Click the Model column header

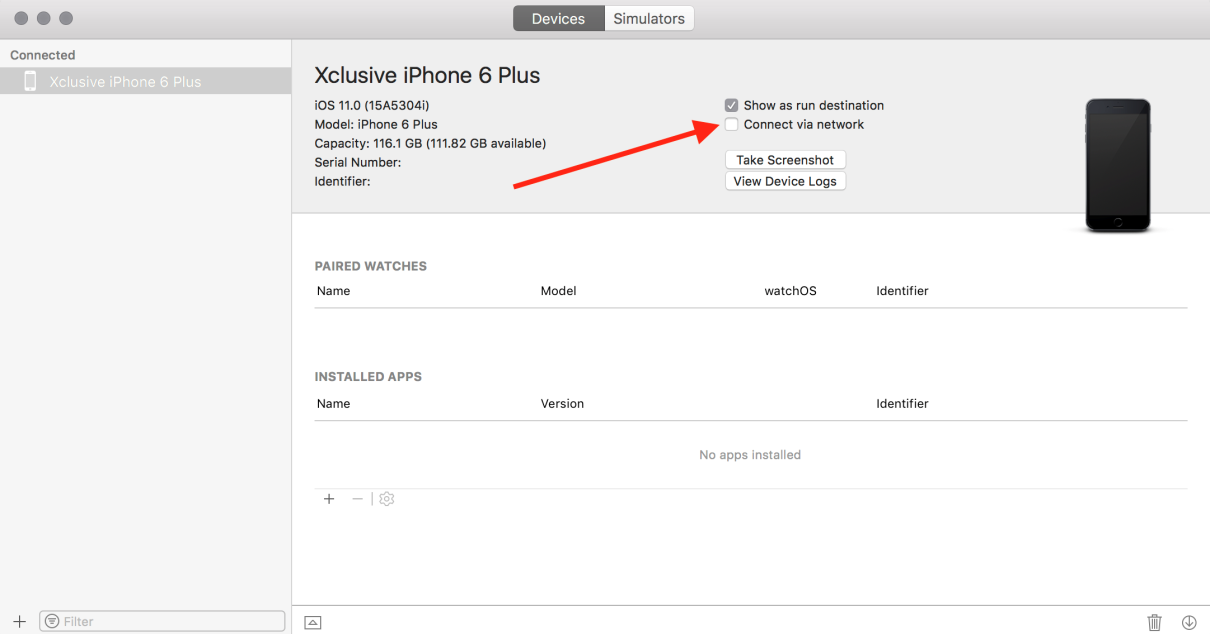point(559,291)
